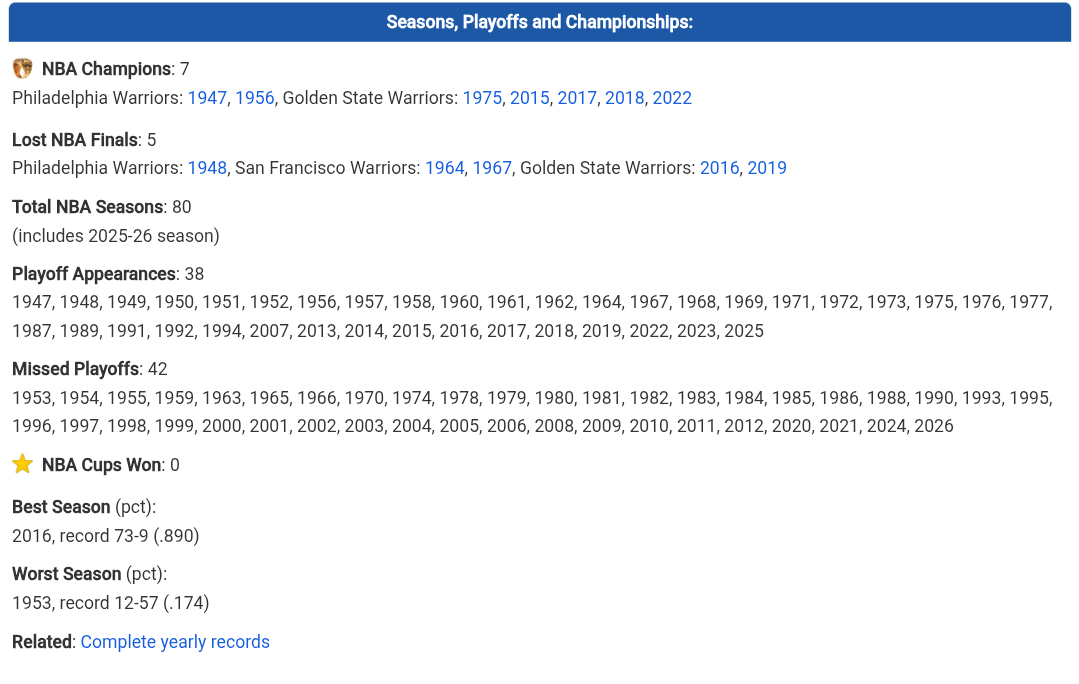Click the NBA Cups Won label
The image size is (1079, 684).
click(x=102, y=464)
